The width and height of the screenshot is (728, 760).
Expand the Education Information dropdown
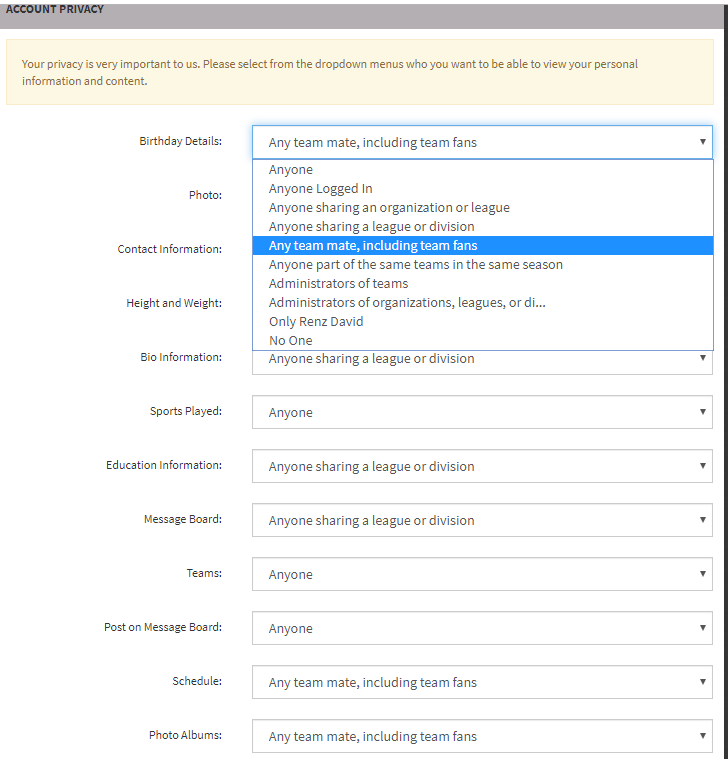[482, 466]
